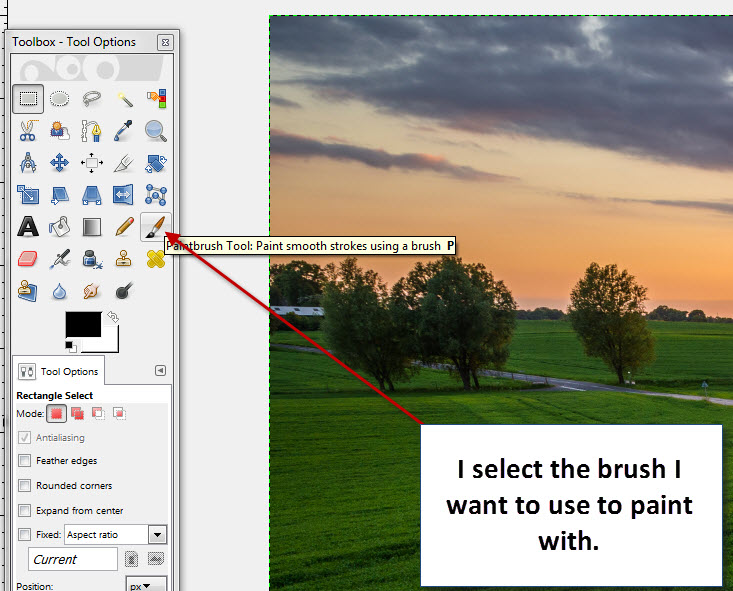The width and height of the screenshot is (733, 591).
Task: Open the black foreground color swatch
Action: click(x=83, y=324)
